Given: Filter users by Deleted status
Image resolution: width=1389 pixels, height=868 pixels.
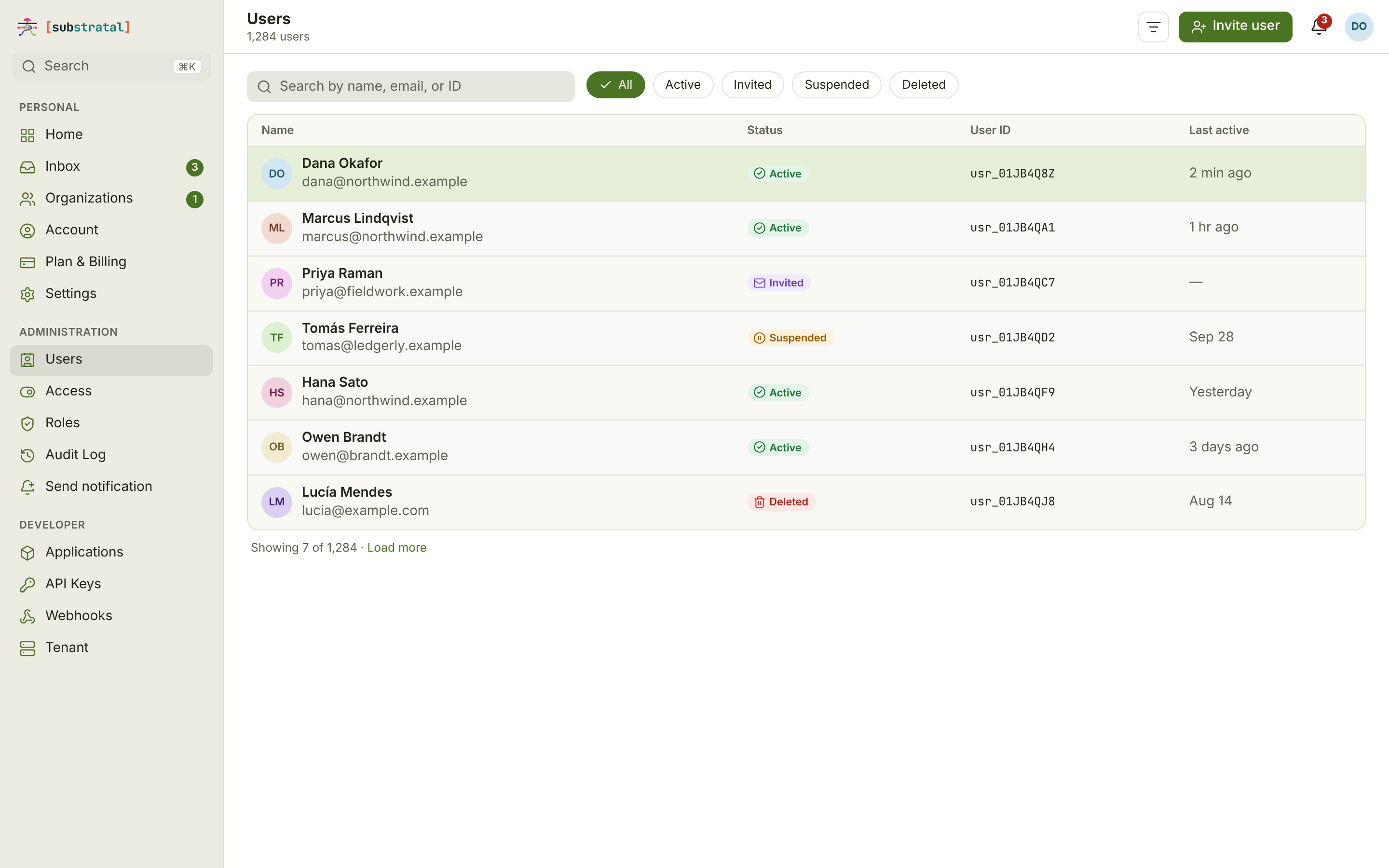Looking at the screenshot, I should 924,85.
